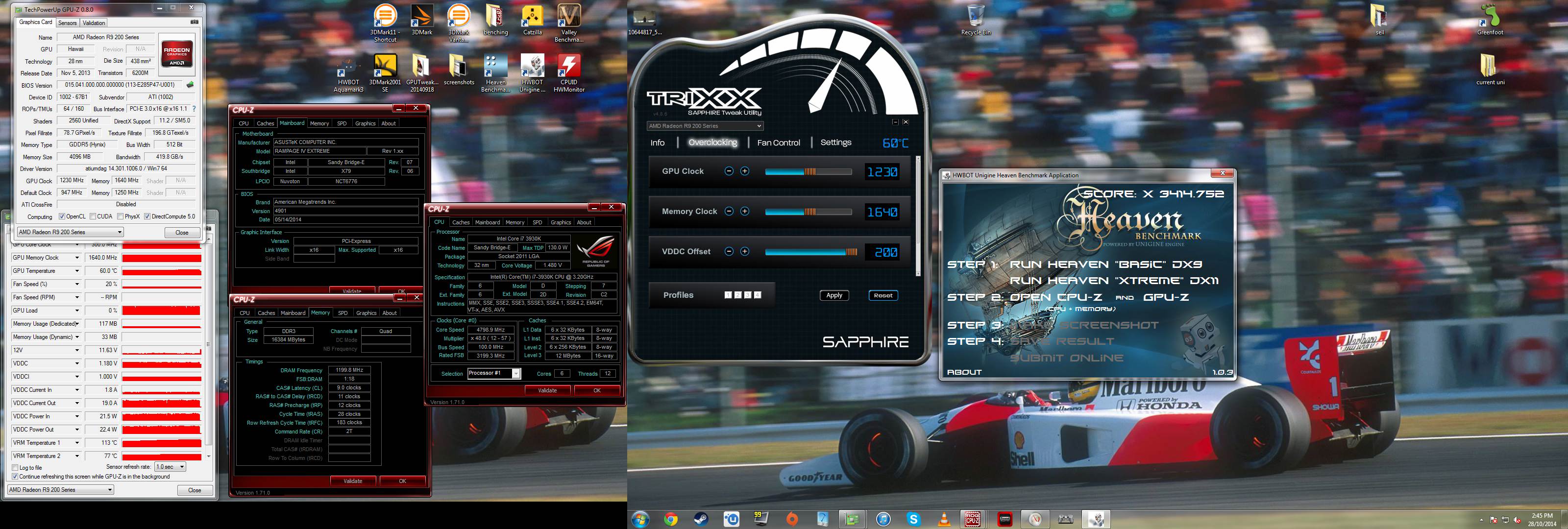Open the Valley Benchmark desktop icon
Image resolution: width=1568 pixels, height=529 pixels.
coord(569,23)
